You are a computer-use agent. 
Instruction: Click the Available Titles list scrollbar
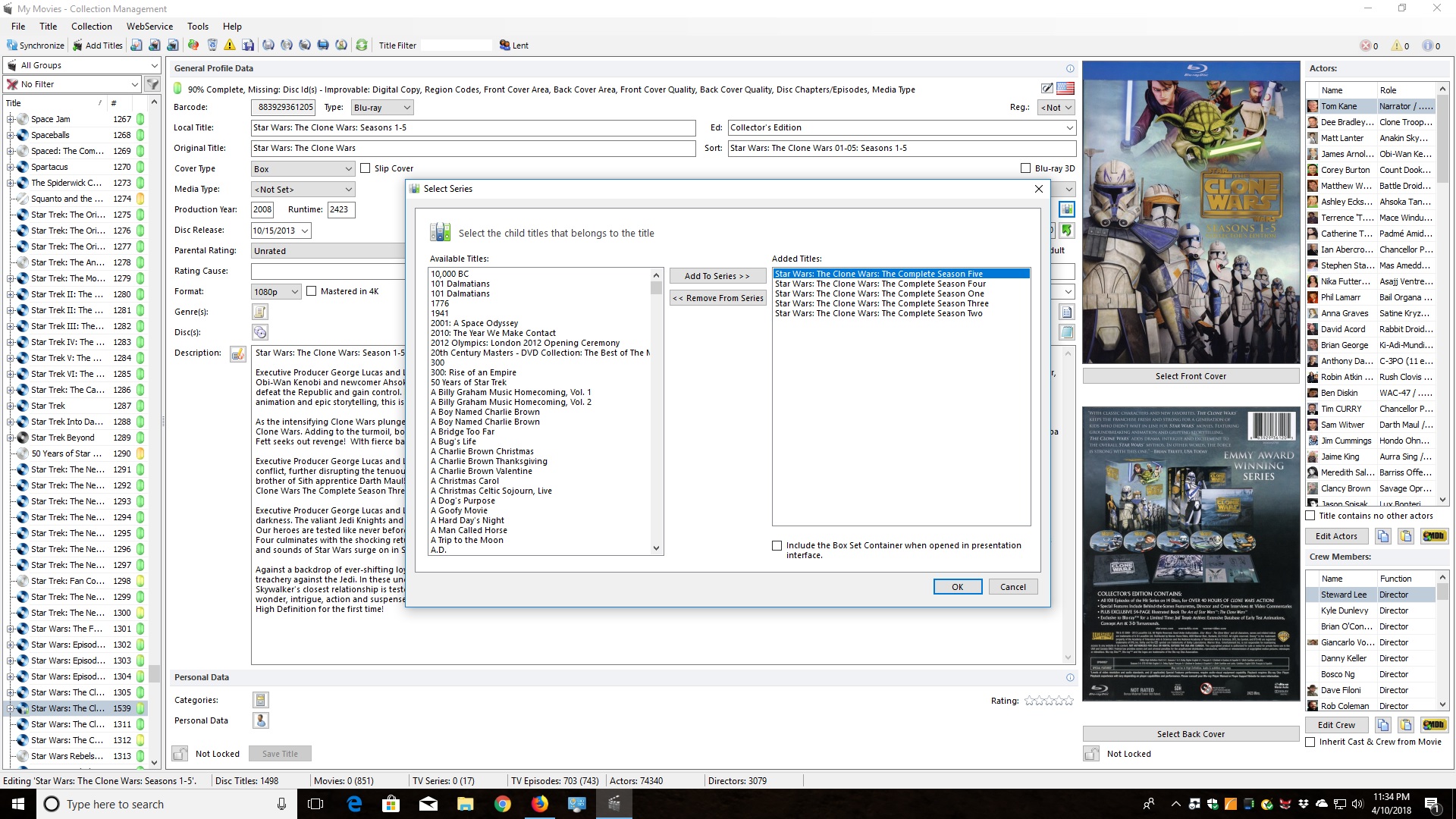656,411
